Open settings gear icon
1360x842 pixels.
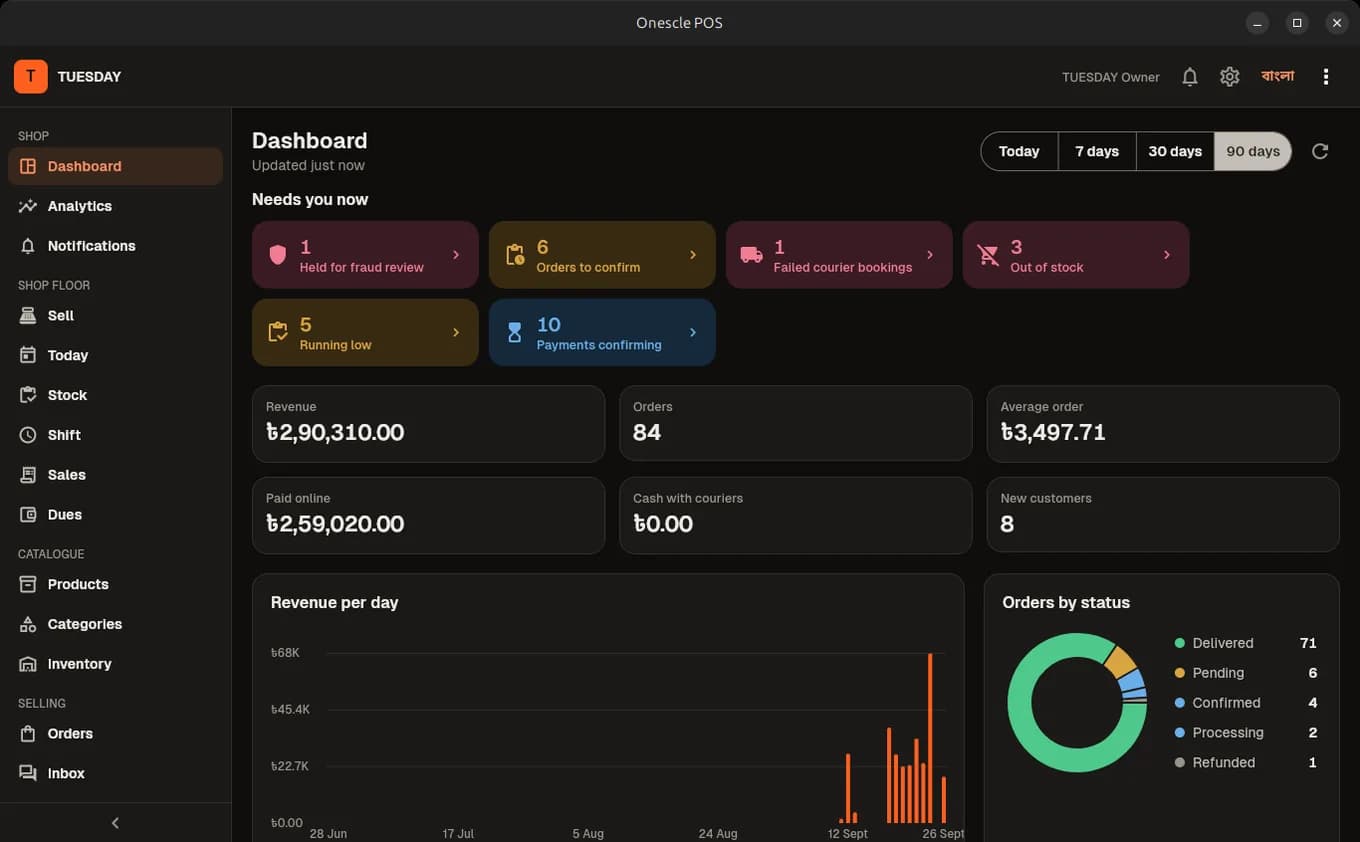1230,77
